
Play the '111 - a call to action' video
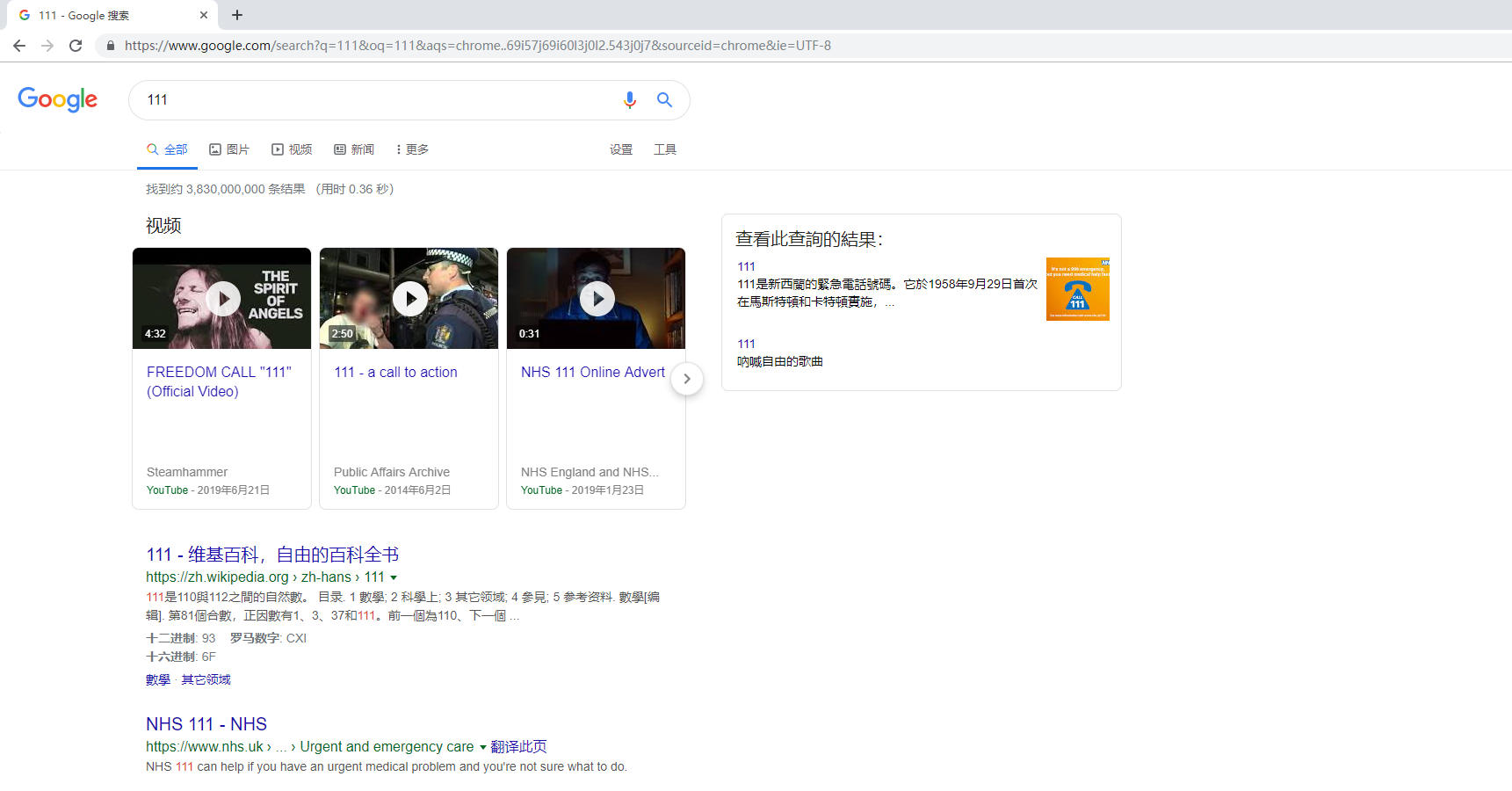[x=409, y=299]
